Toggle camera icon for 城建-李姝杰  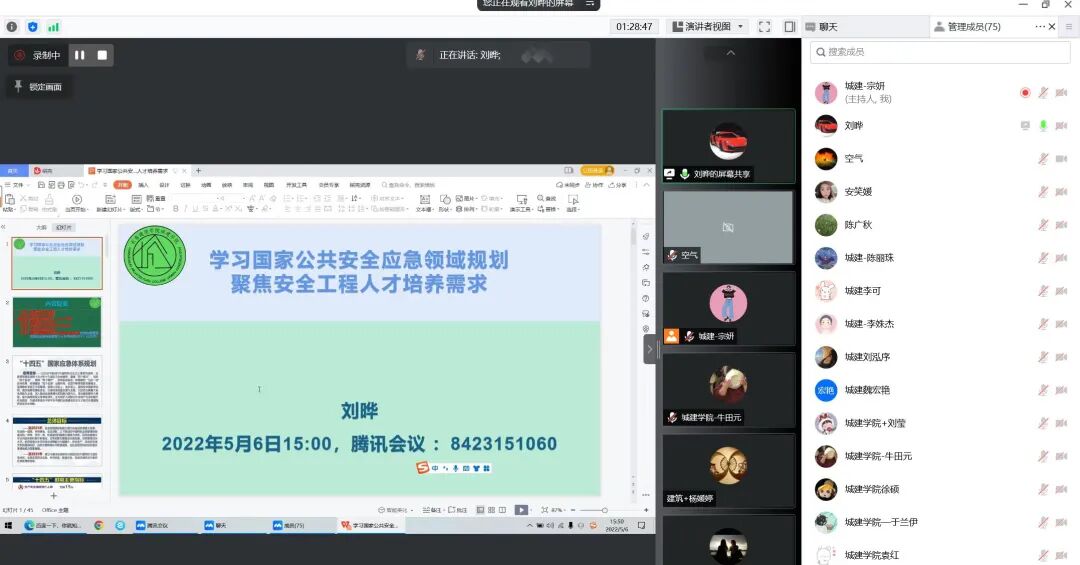click(x=1061, y=324)
